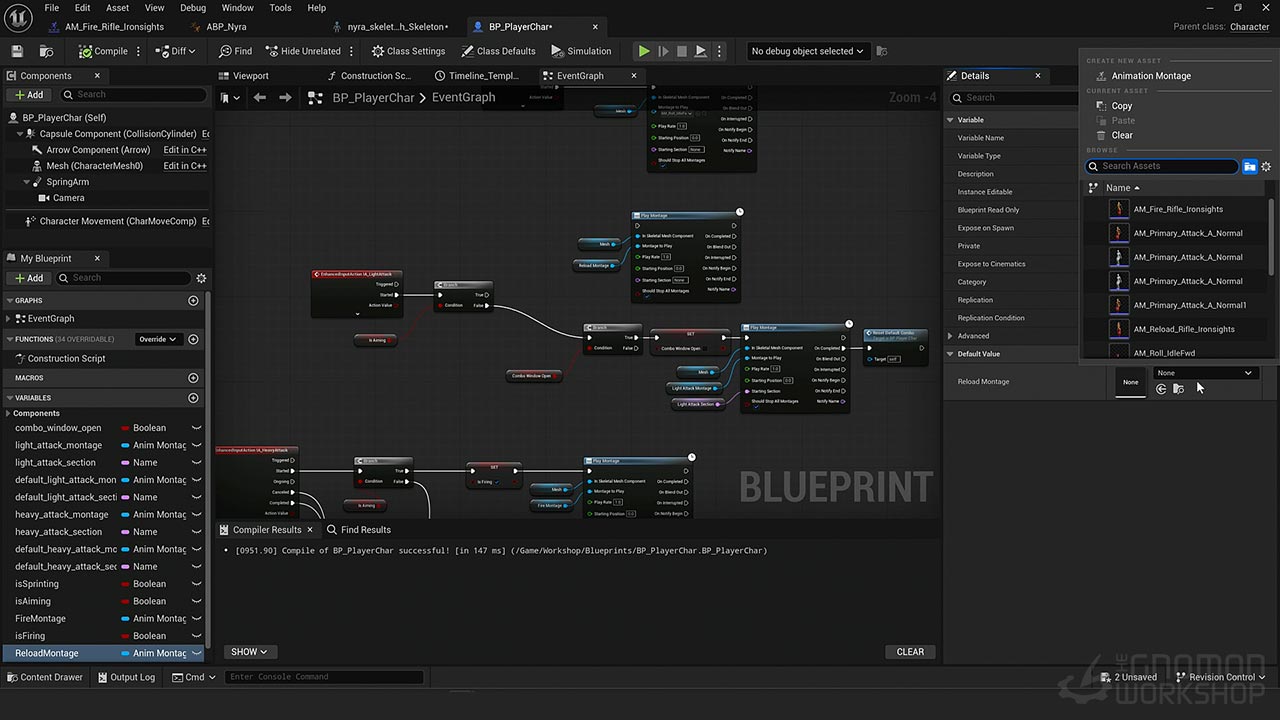Toggle eye visibility for isSprinting variable

tap(196, 584)
